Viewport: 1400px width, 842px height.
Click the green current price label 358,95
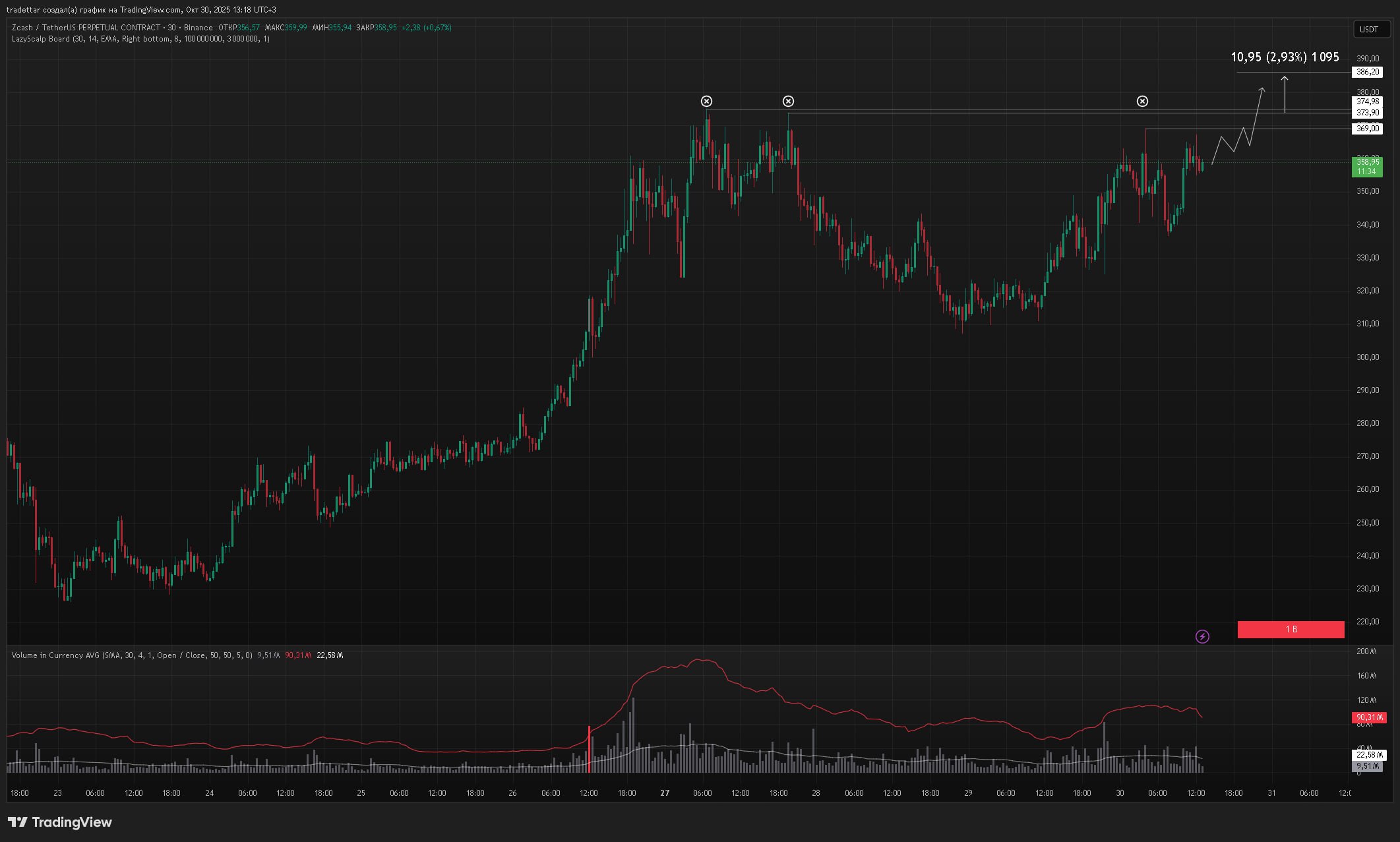pos(1367,166)
